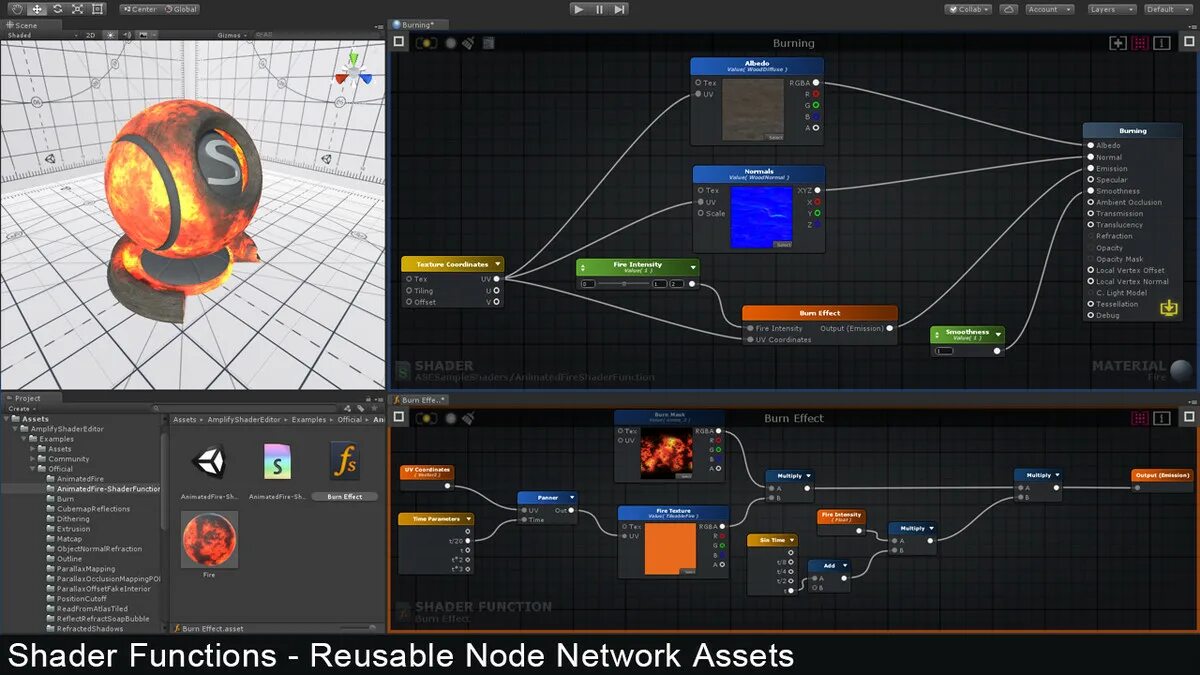Expand the Official examples folder
Screen dimensions: 1200x675
[x=33, y=468]
